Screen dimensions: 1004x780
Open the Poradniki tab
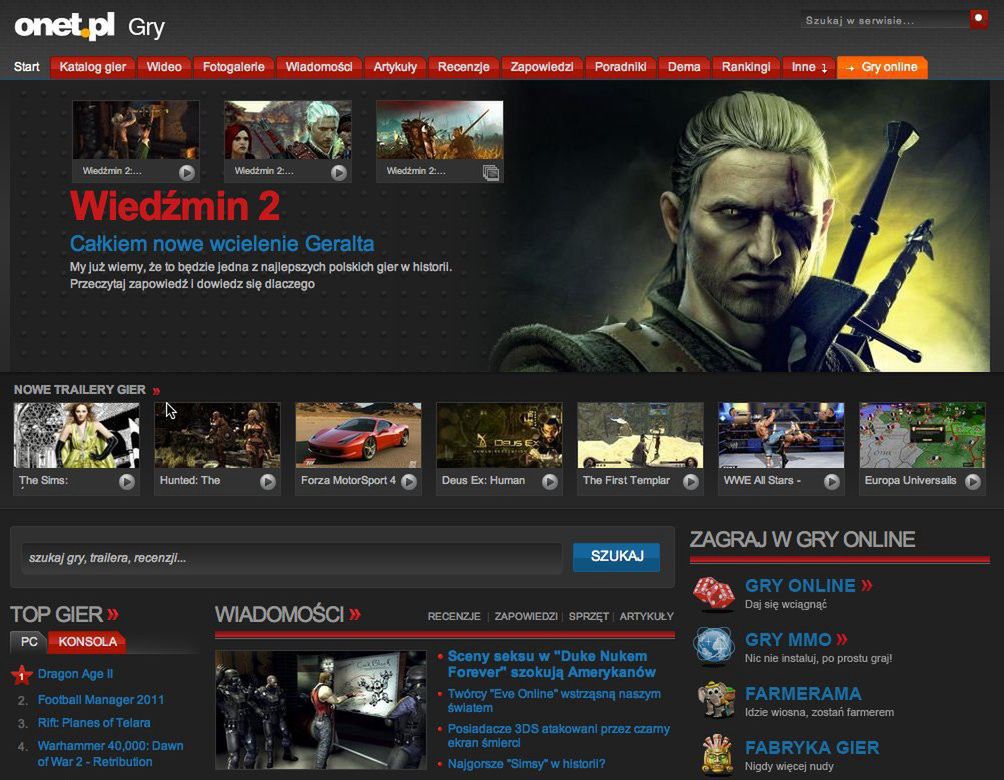[x=620, y=67]
